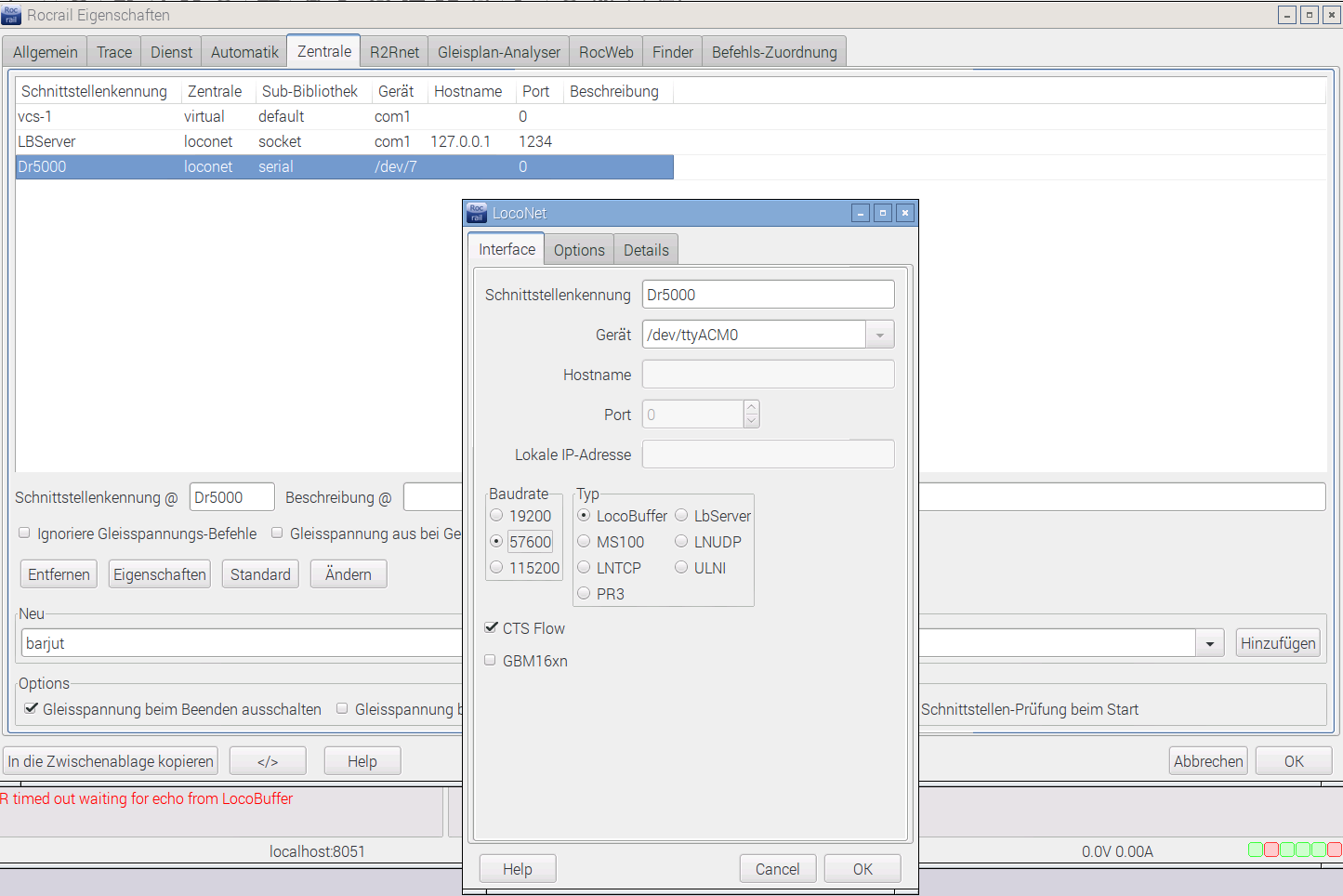Click Abbrechen in Rocrail Eigenschaften
Image resolution: width=1343 pixels, height=896 pixels.
[1208, 761]
